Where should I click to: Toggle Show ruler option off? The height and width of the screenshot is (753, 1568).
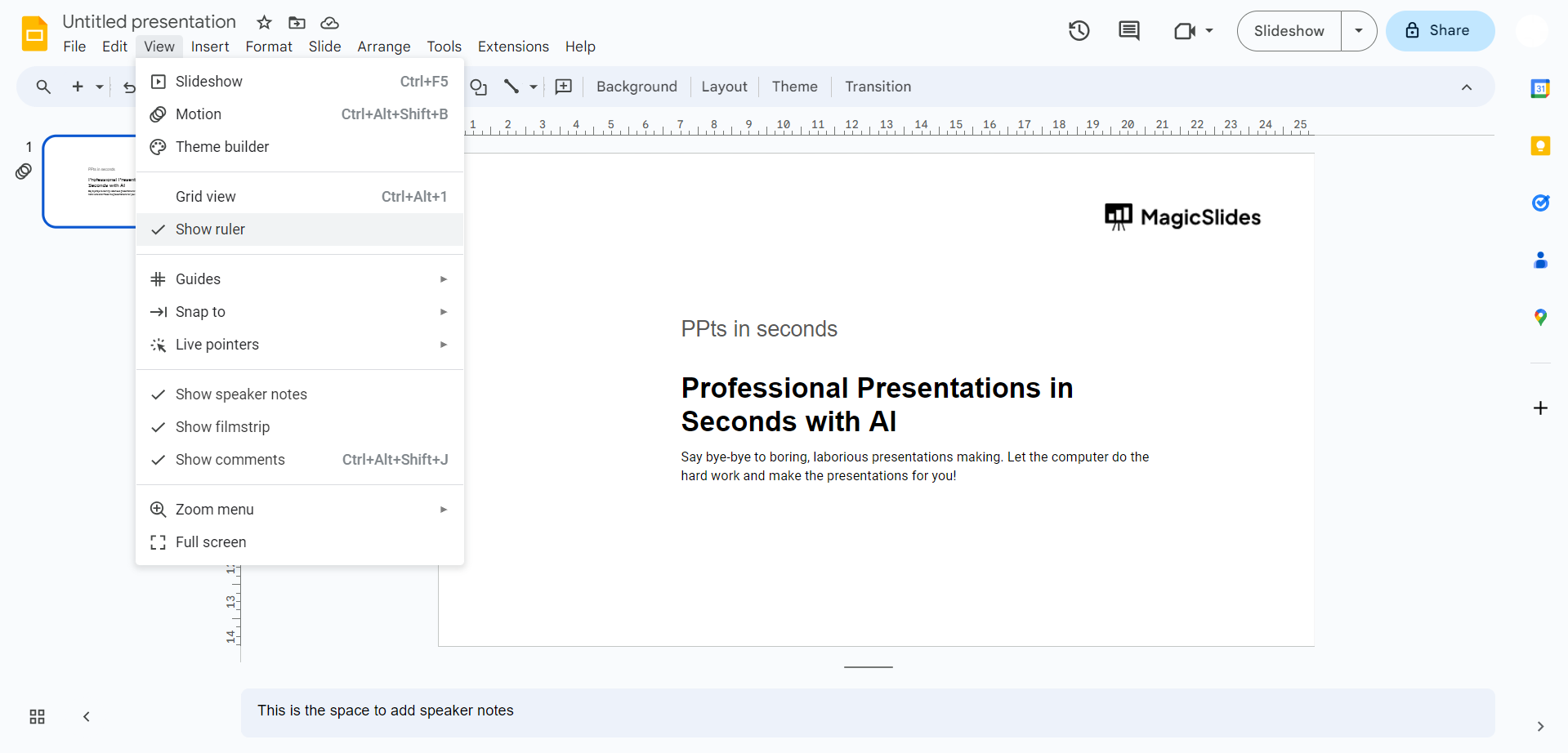point(210,229)
